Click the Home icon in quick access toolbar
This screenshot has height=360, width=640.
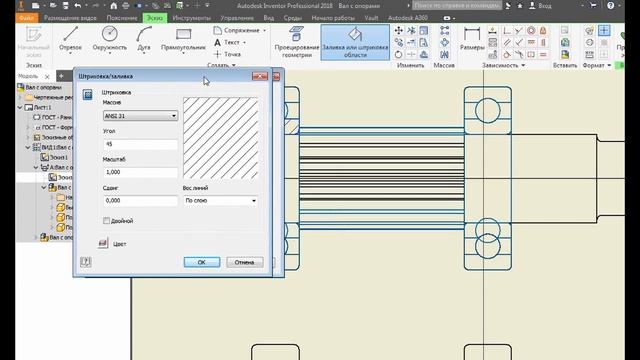[113, 6]
